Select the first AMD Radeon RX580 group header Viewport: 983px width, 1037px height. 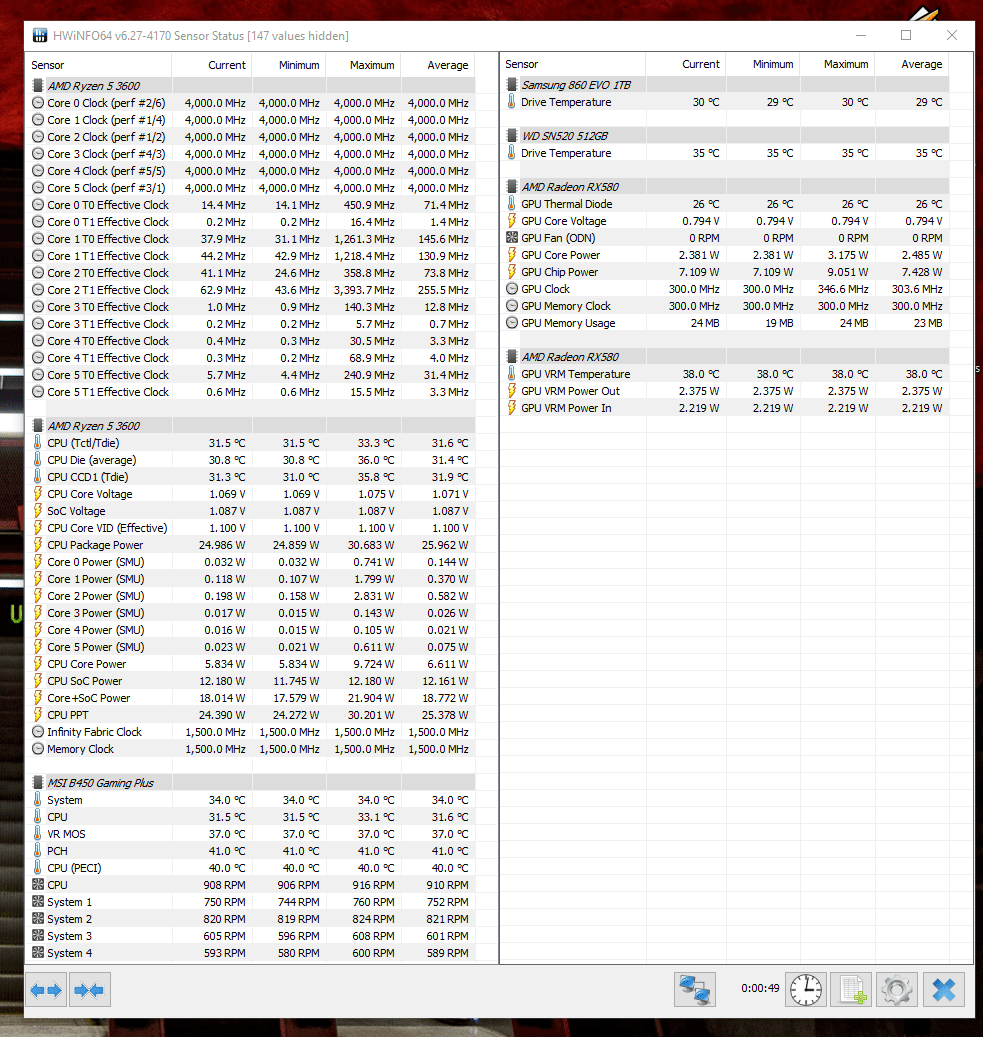pos(727,187)
